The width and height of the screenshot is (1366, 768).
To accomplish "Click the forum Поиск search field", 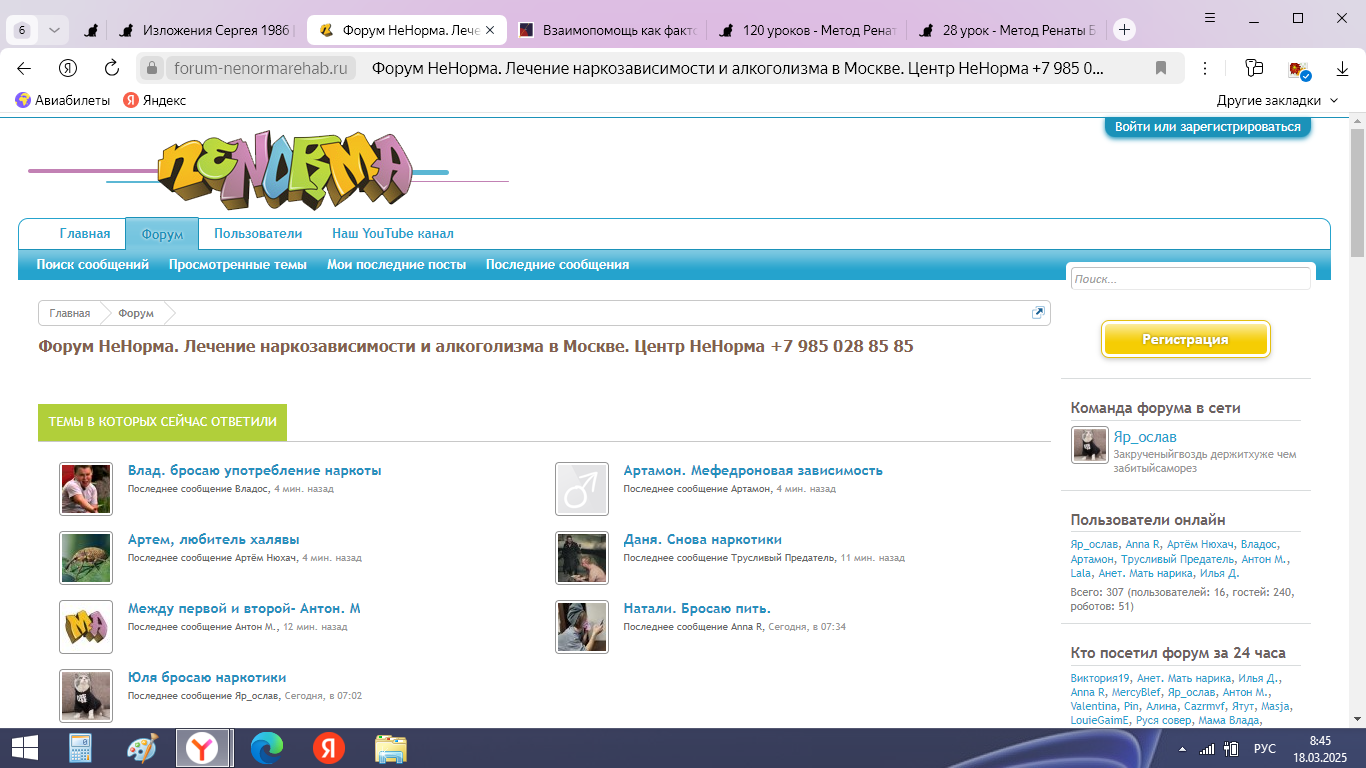I will [x=1189, y=279].
